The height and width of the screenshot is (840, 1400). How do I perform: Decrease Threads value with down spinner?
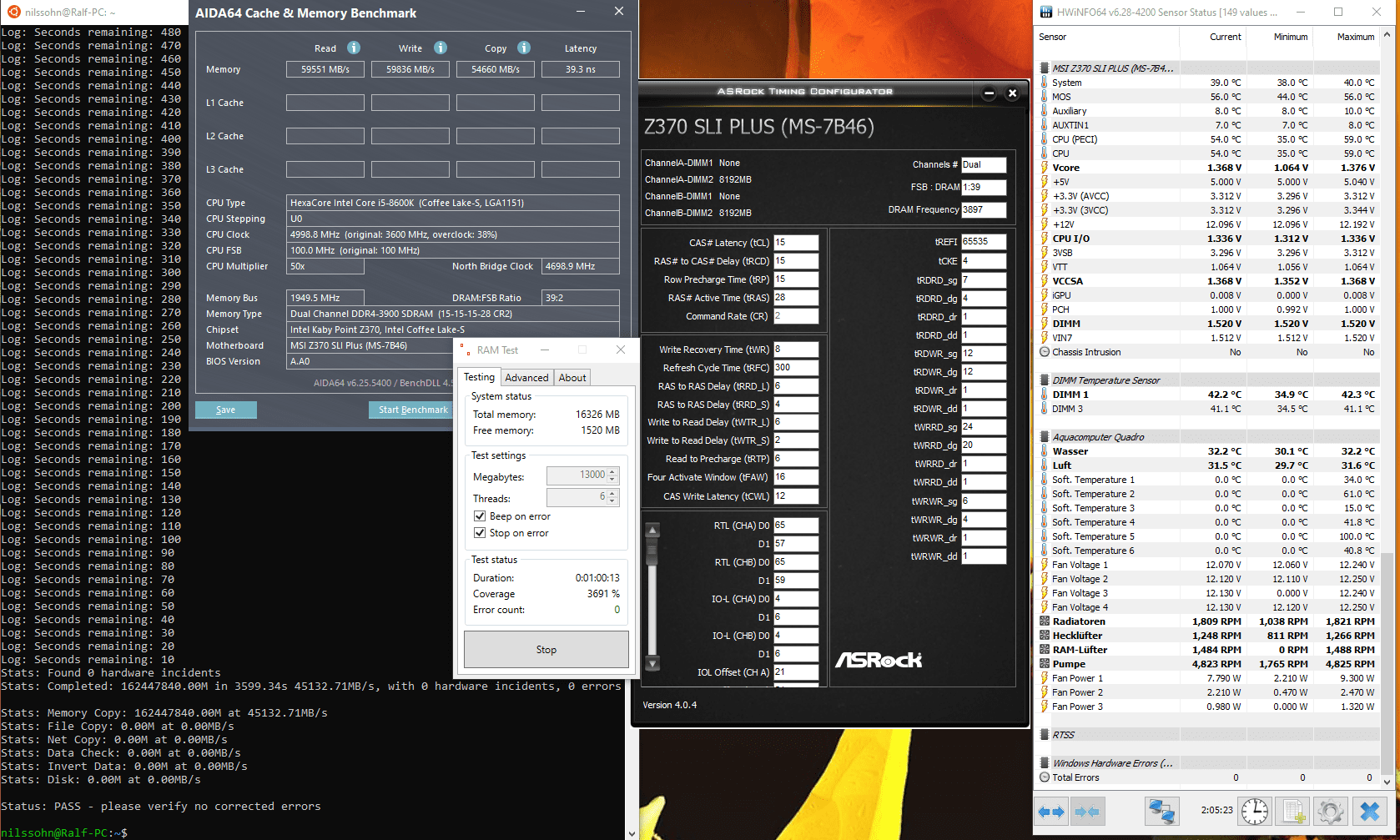pyautogui.click(x=612, y=501)
